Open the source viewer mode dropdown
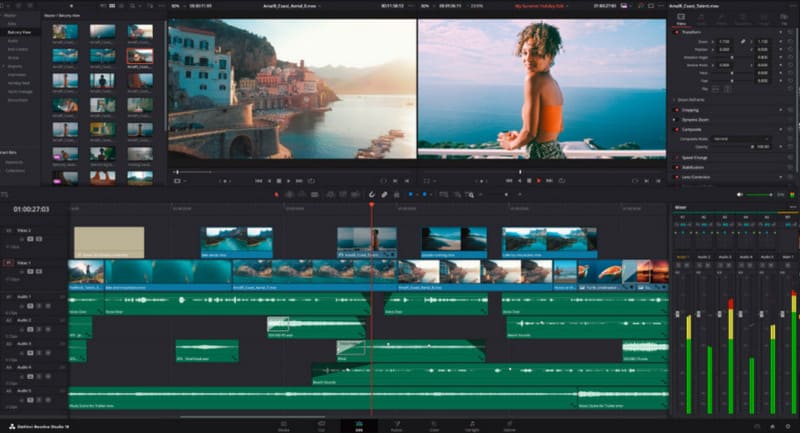This screenshot has width=800, height=433. point(179,181)
